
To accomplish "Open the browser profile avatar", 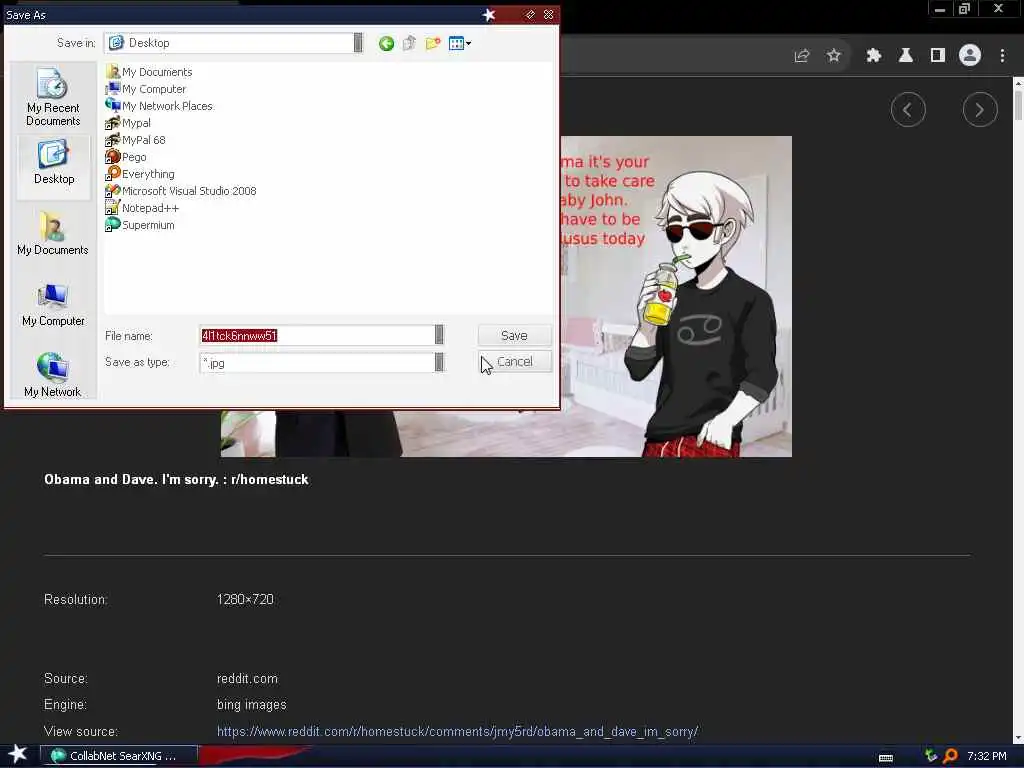I will point(970,56).
